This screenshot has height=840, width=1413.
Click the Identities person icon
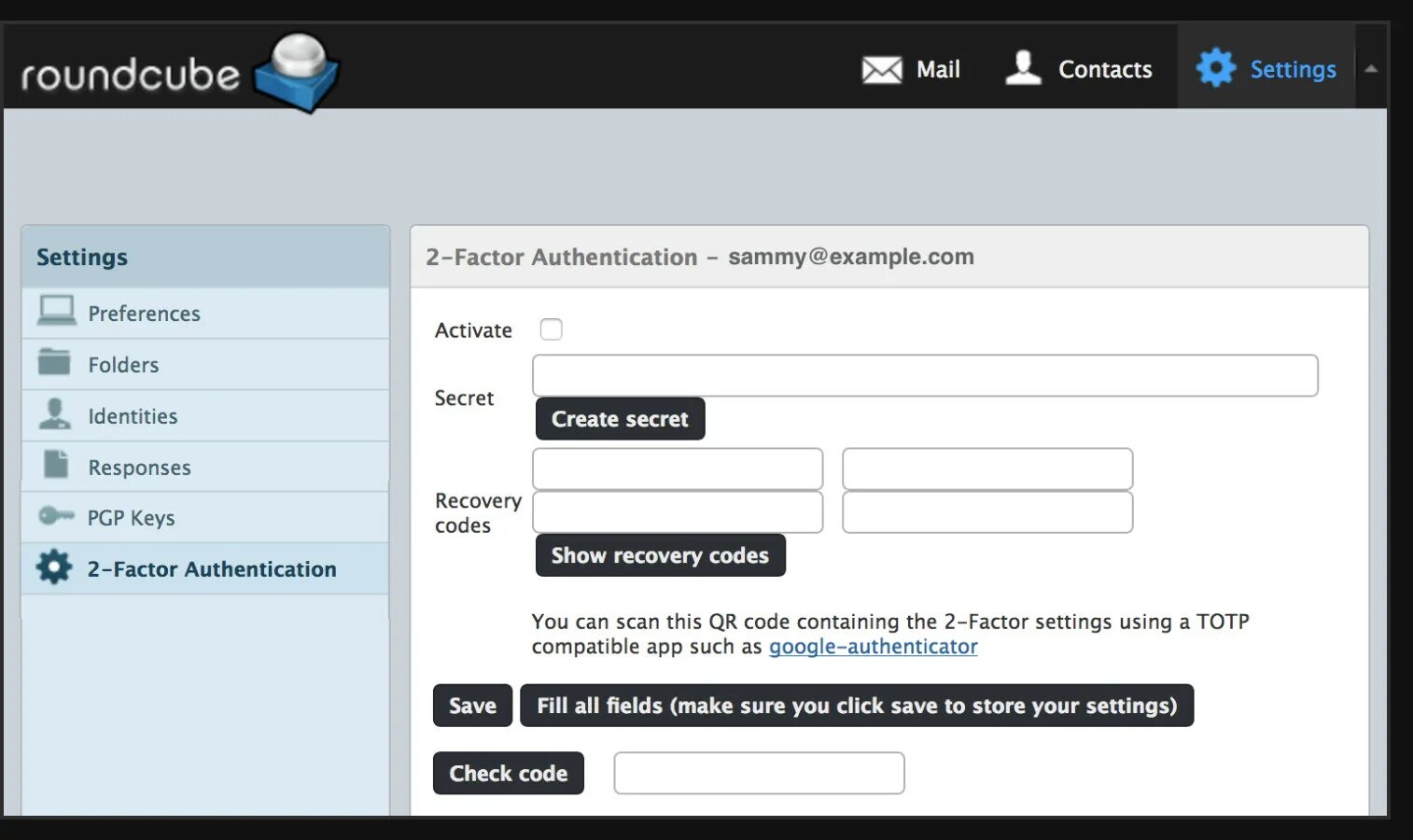tap(55, 413)
